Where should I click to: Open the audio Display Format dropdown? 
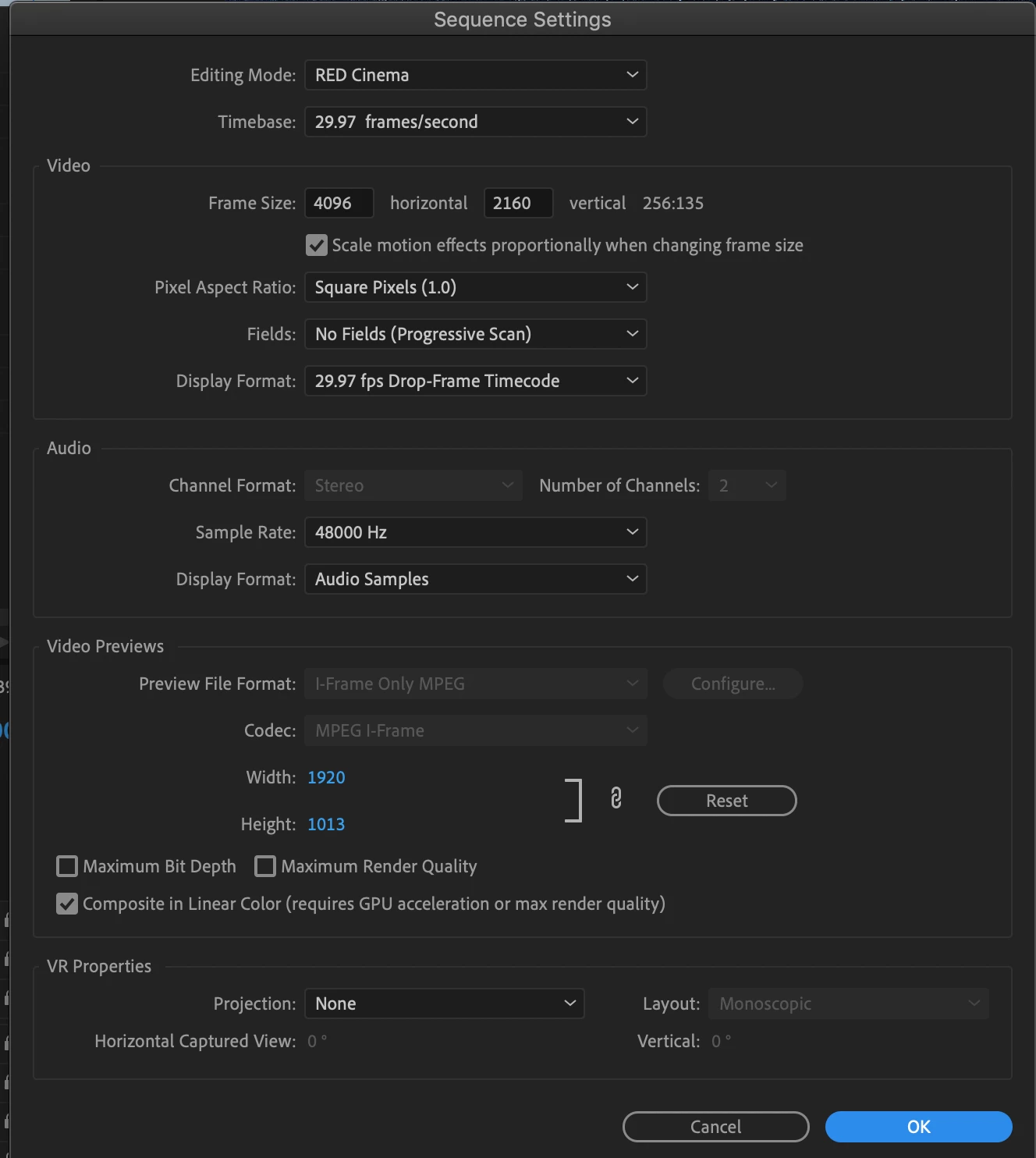pyautogui.click(x=476, y=579)
